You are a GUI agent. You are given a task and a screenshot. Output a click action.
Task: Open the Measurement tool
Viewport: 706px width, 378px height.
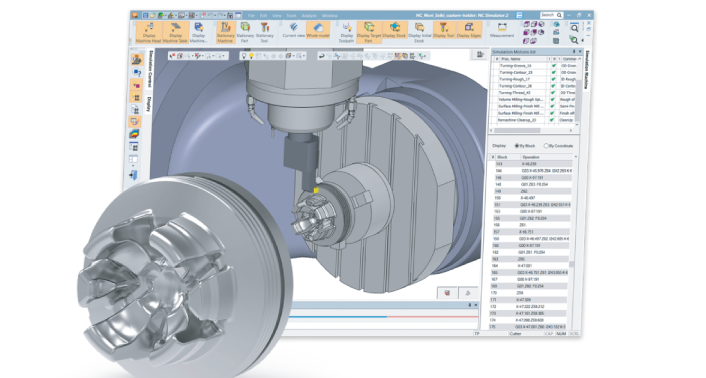(502, 30)
